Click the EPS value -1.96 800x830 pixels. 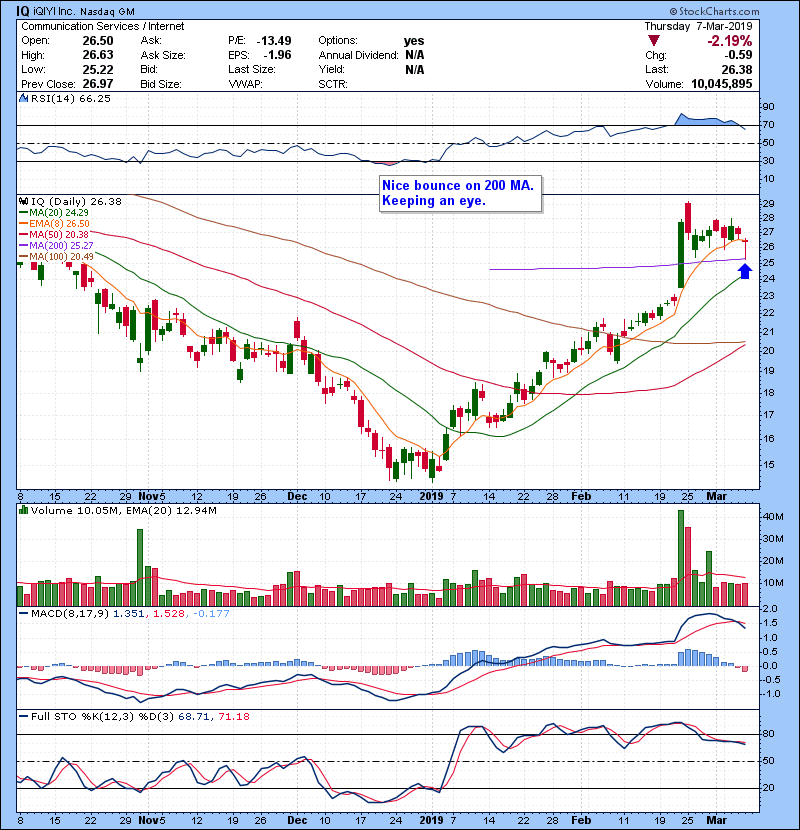click(x=277, y=55)
